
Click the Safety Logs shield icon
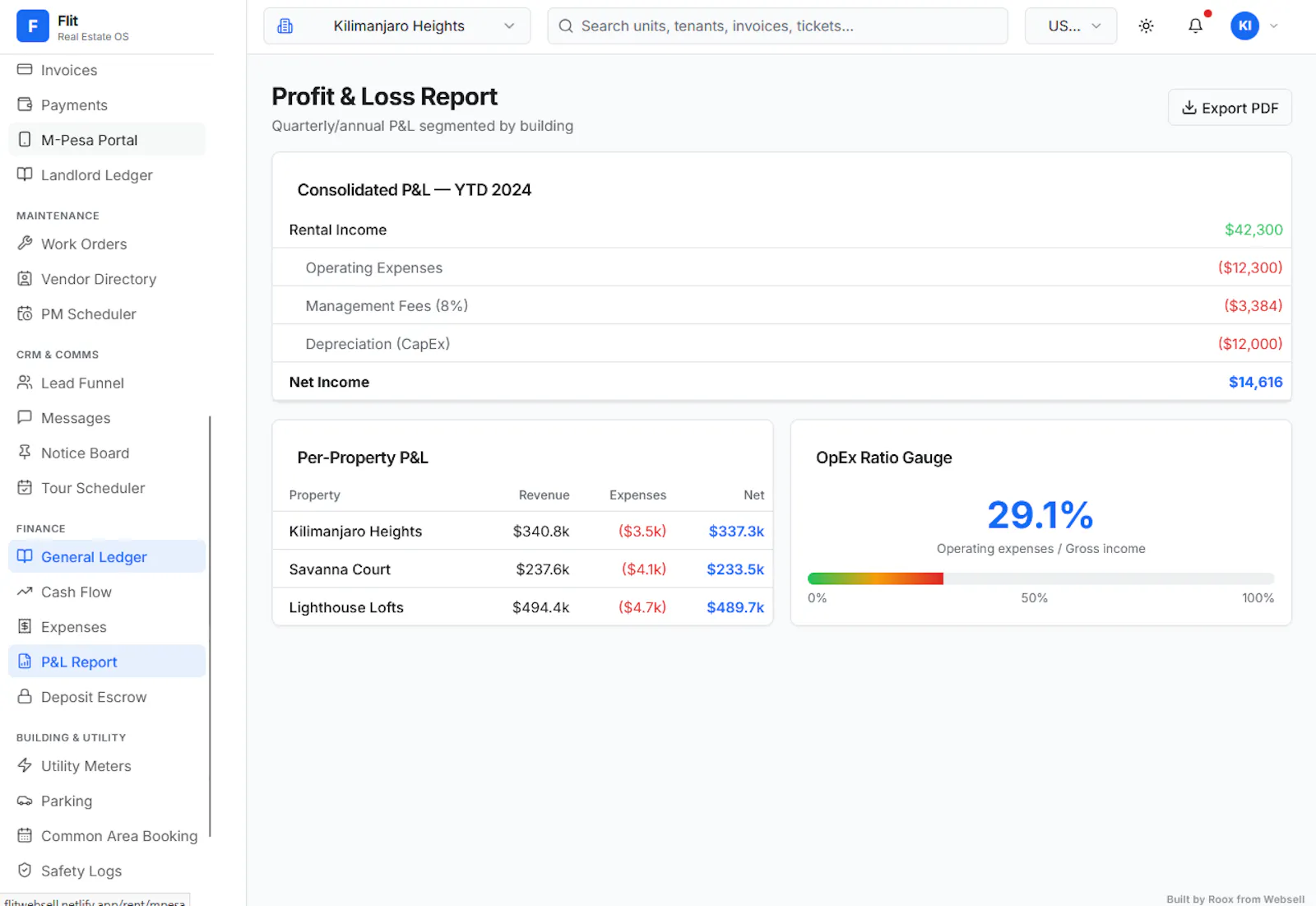[x=25, y=871]
